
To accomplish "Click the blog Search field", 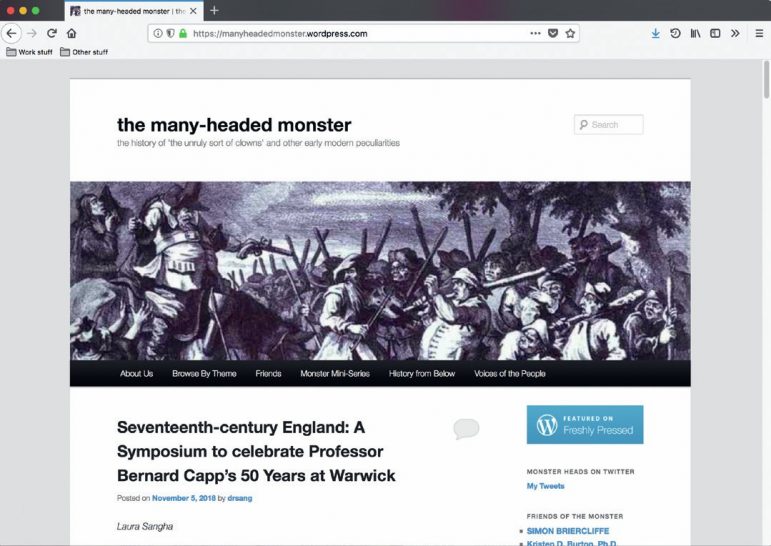I will pos(608,124).
